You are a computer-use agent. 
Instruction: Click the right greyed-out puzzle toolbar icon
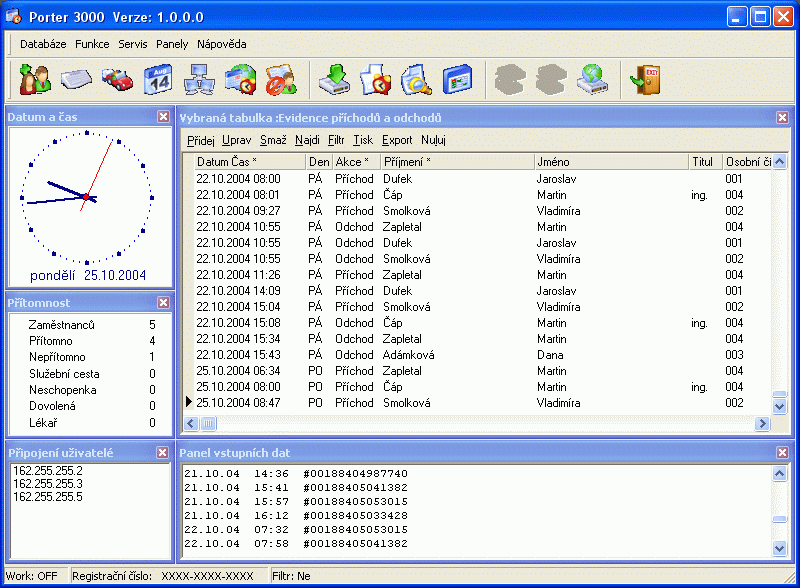pyautogui.click(x=552, y=80)
